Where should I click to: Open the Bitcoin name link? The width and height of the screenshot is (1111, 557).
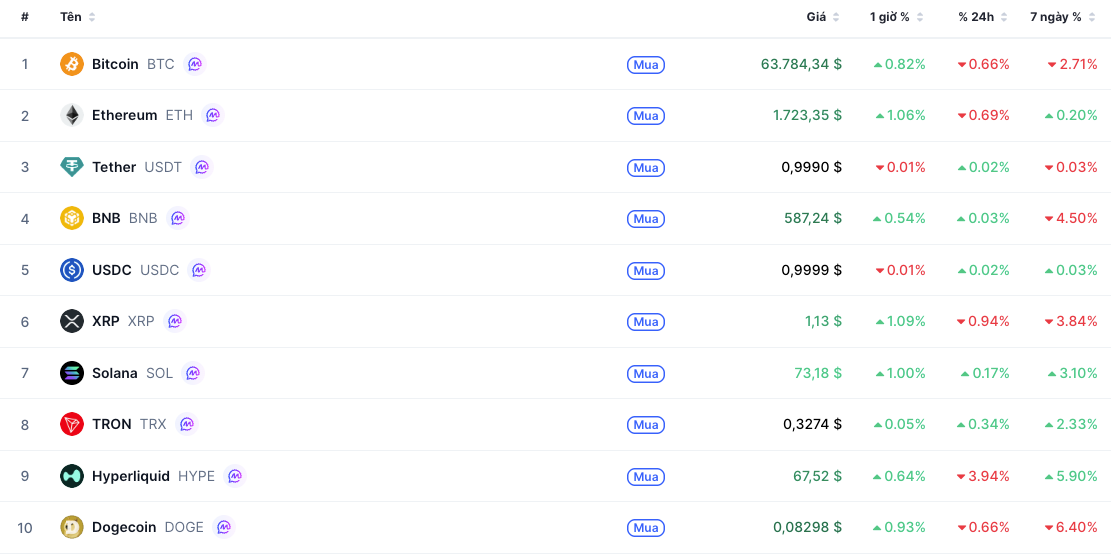(x=115, y=64)
